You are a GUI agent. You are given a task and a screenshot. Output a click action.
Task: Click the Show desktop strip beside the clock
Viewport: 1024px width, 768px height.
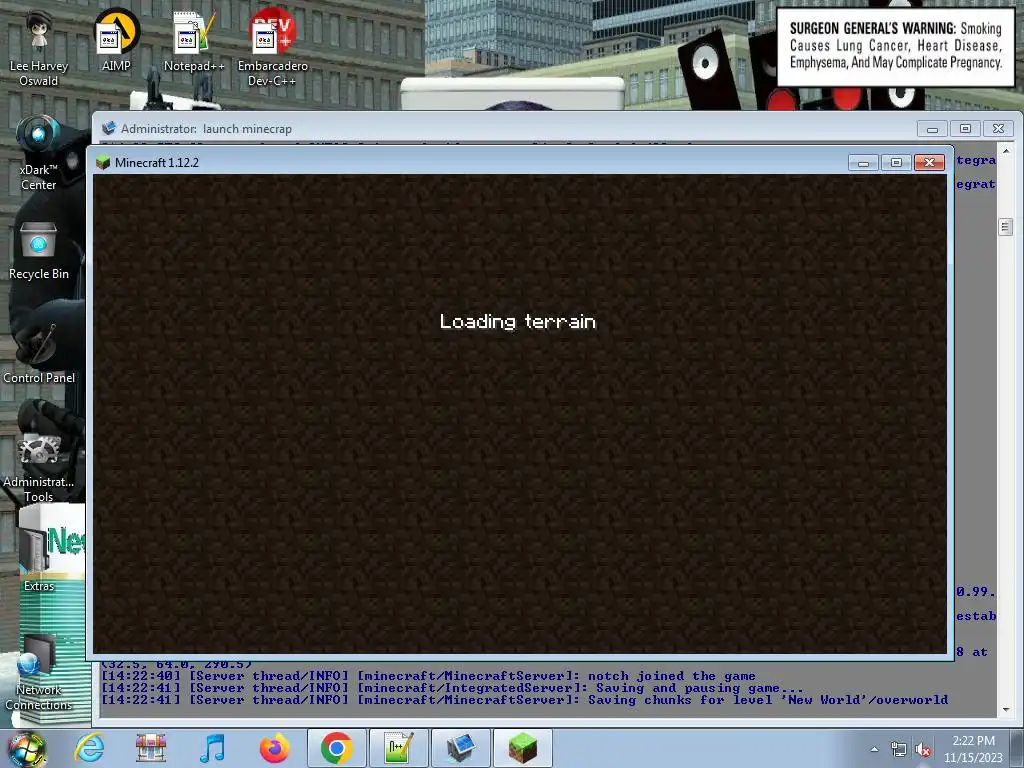coord(1017,748)
